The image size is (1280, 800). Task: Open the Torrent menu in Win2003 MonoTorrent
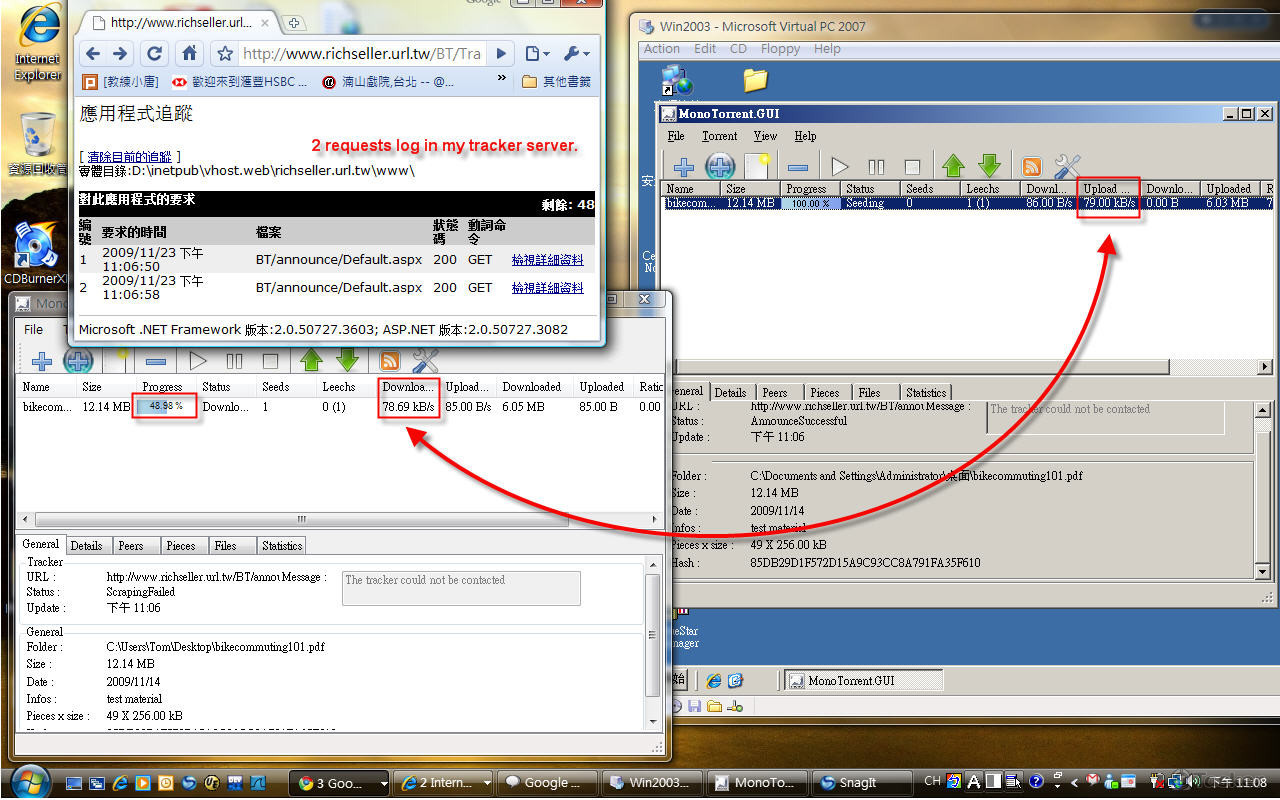click(x=719, y=136)
